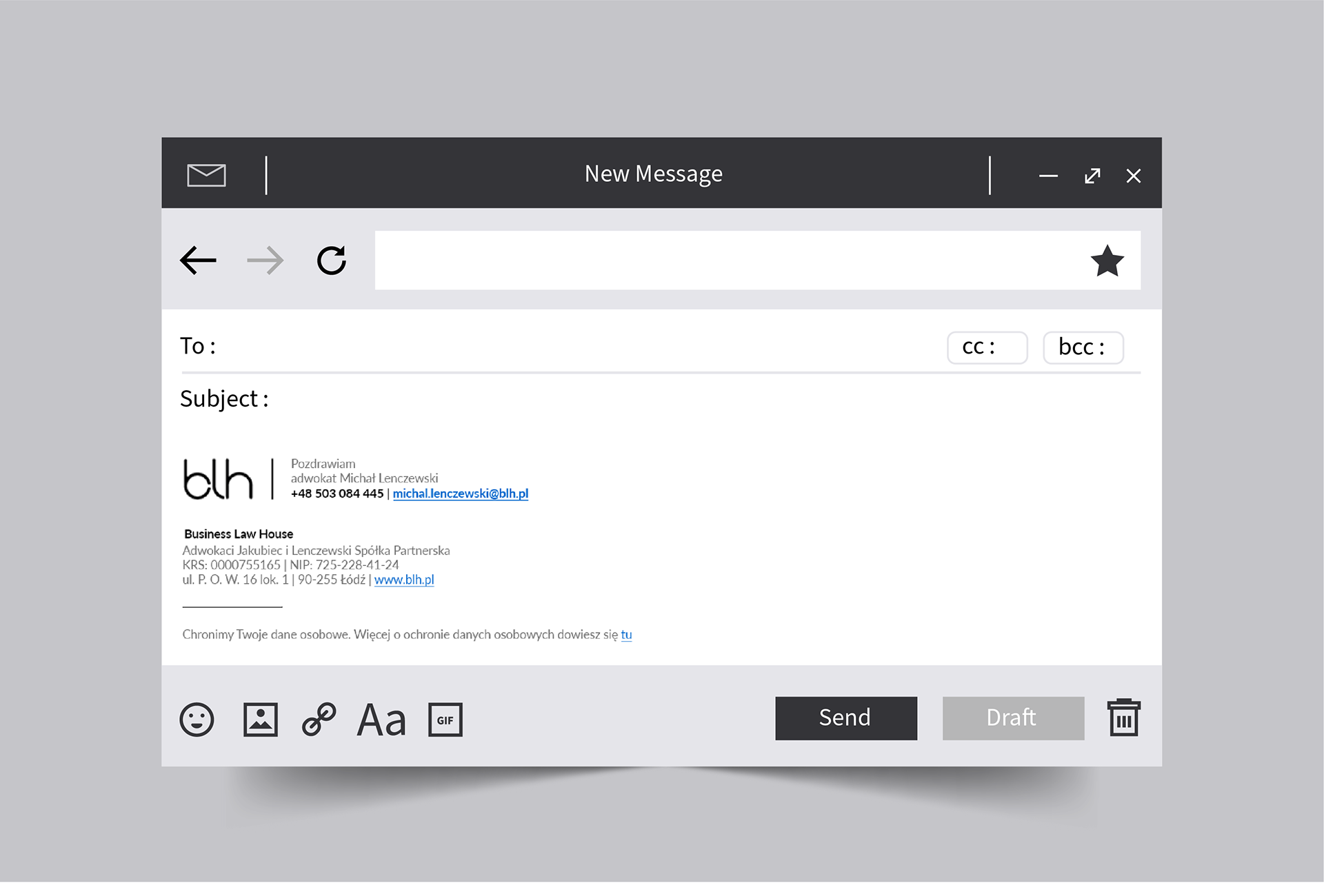
Task: Click the Send button
Action: (x=846, y=718)
